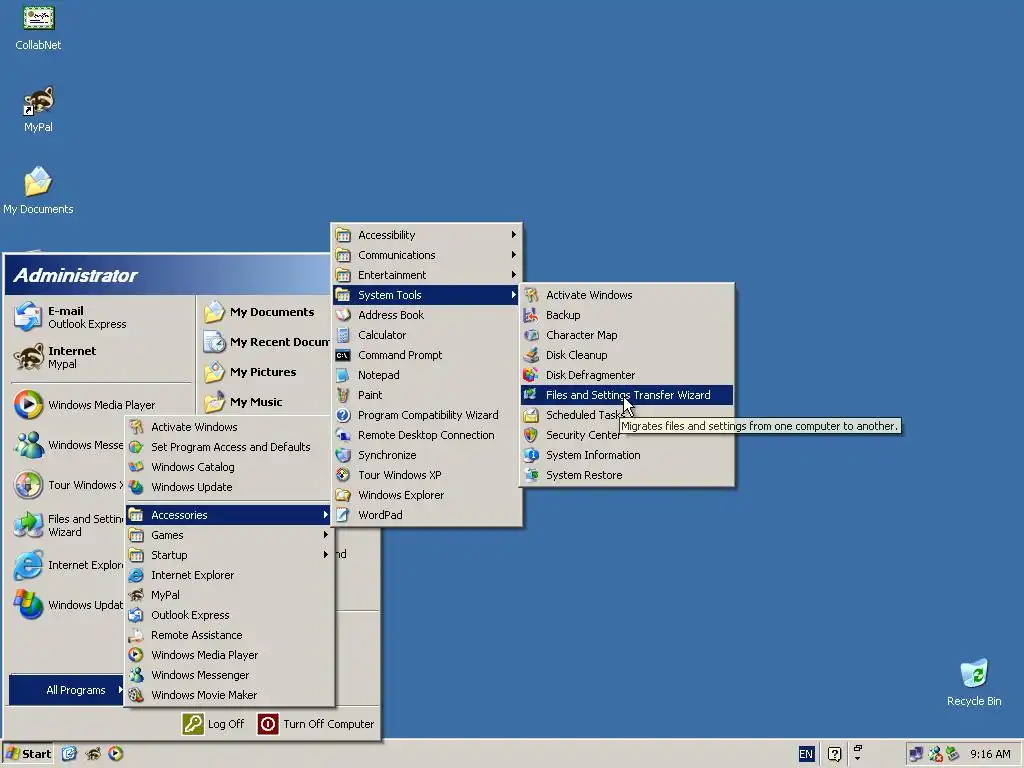Select Files and Settings Transfer Wizard entry
This screenshot has height=768, width=1024.
627,395
